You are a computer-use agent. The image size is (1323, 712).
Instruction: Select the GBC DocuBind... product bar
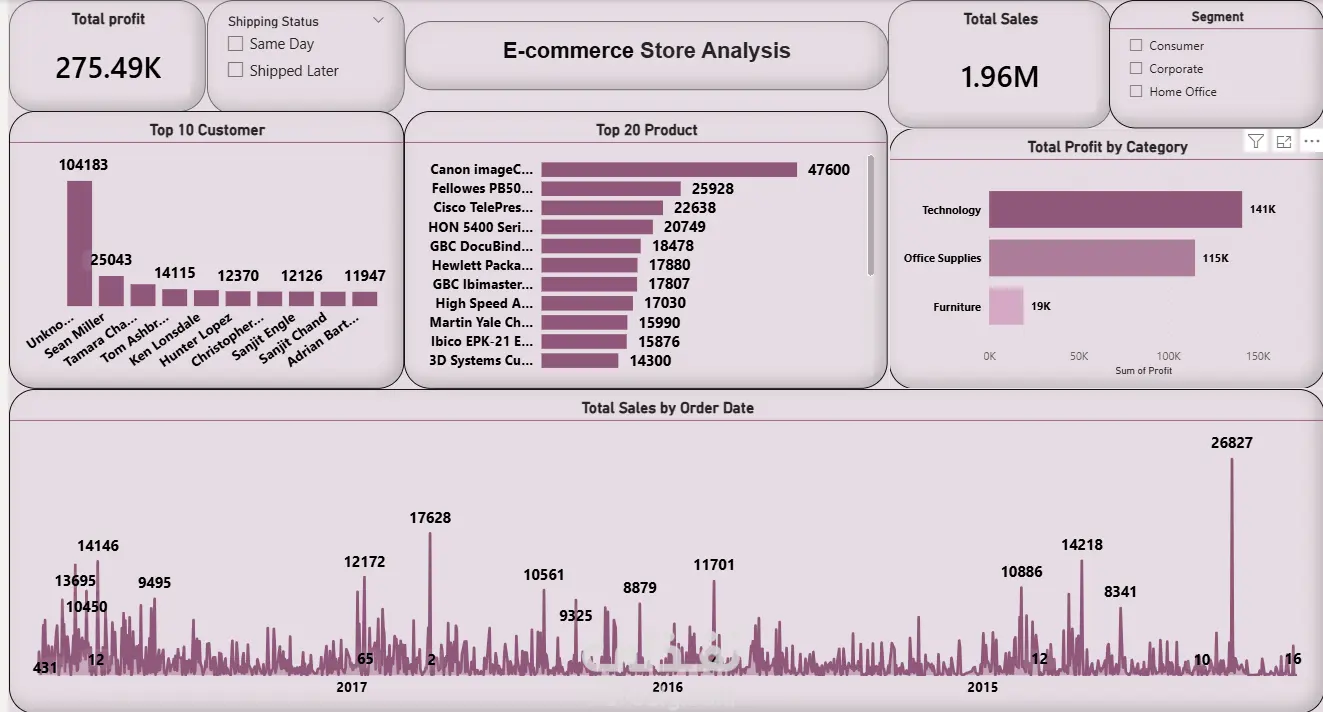tap(591, 246)
